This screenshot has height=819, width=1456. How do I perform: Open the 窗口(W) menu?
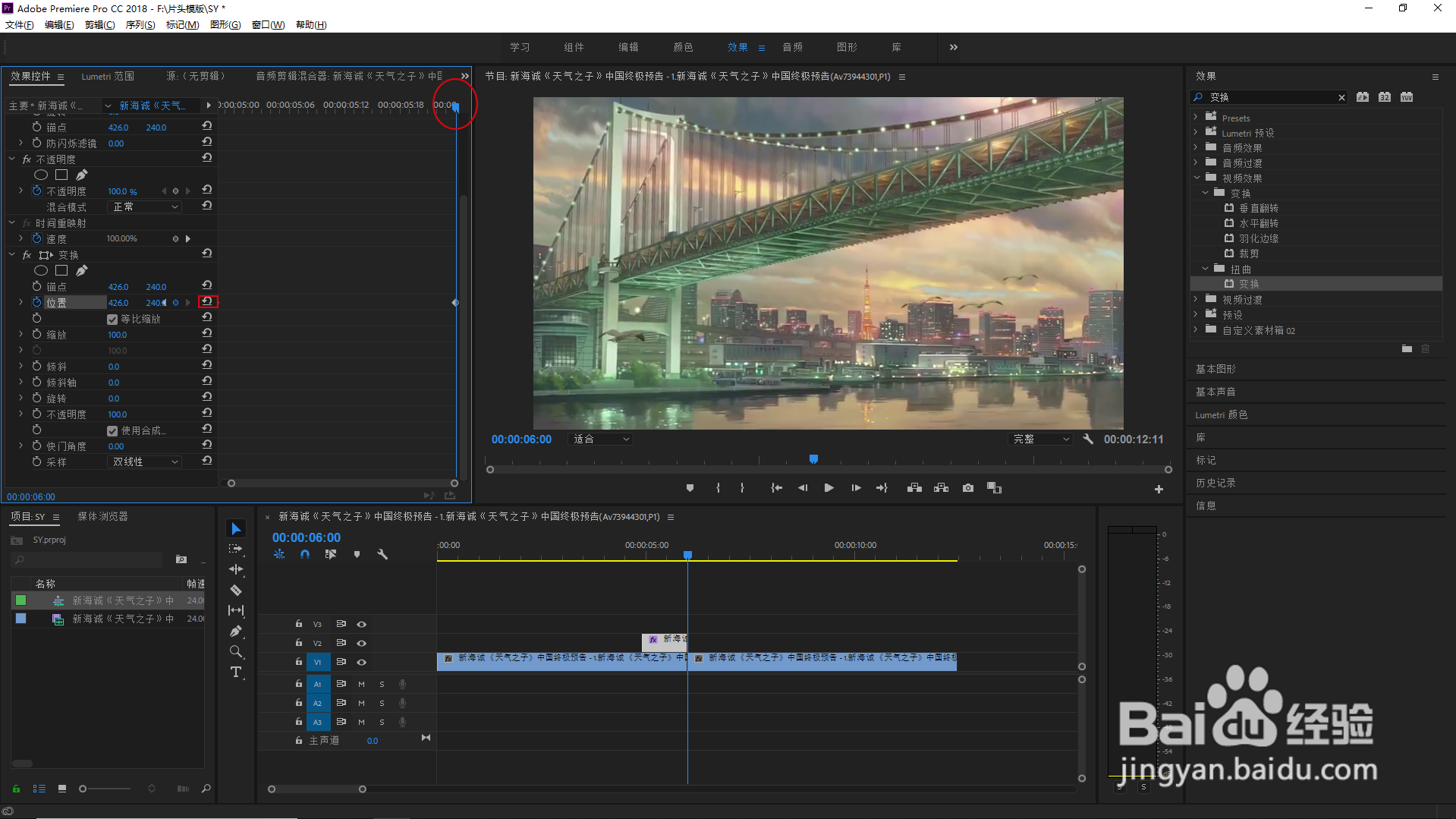[268, 24]
